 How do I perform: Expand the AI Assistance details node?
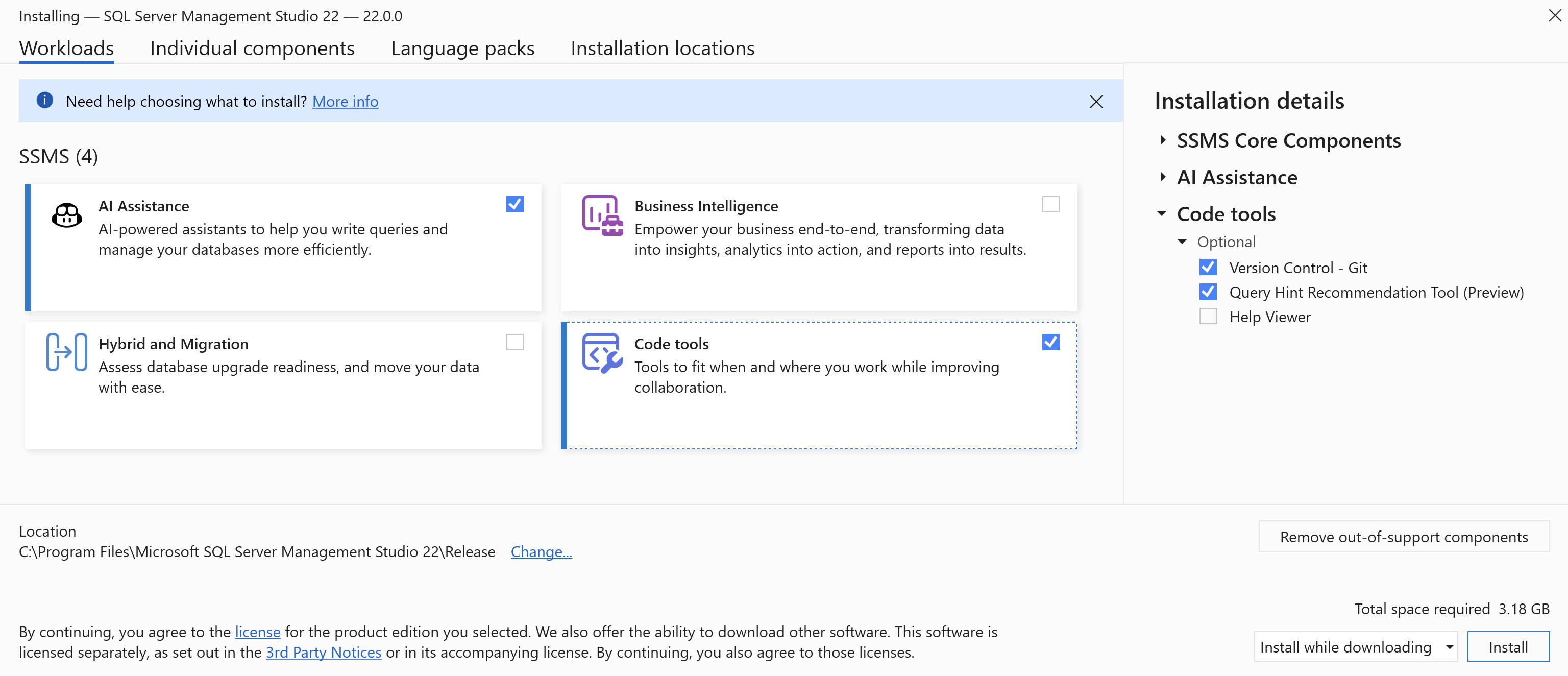coord(1162,177)
